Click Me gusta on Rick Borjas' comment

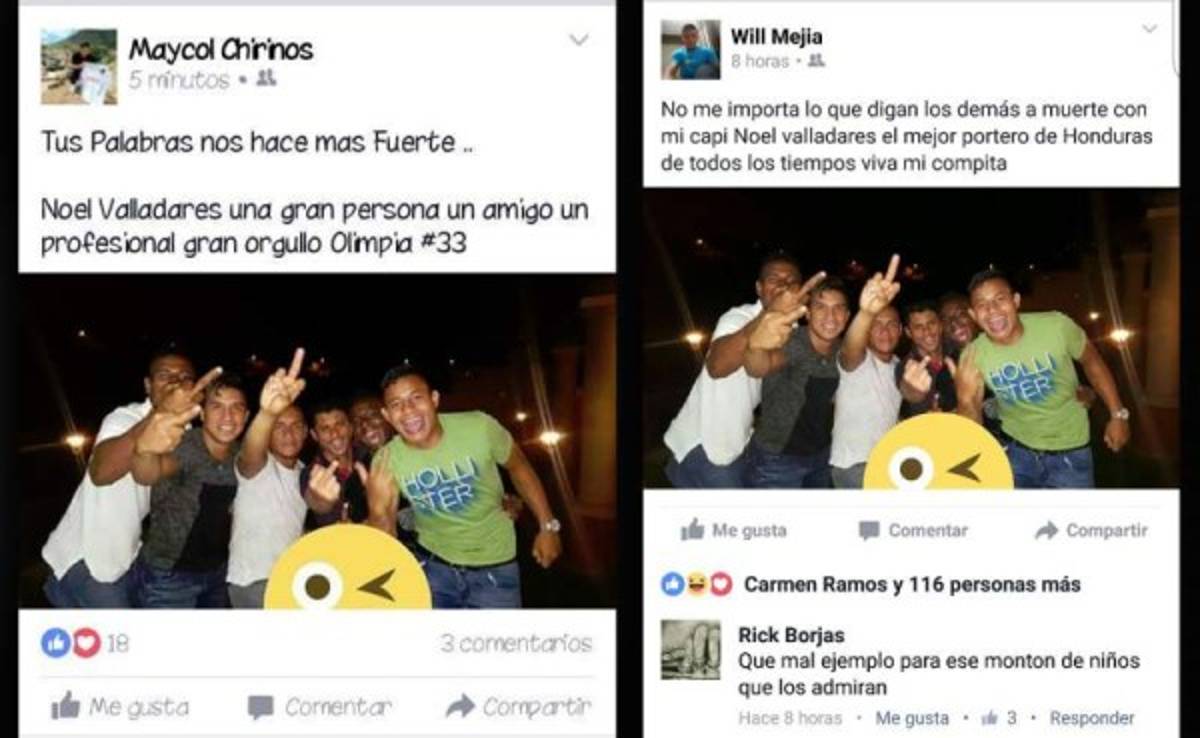[912, 718]
